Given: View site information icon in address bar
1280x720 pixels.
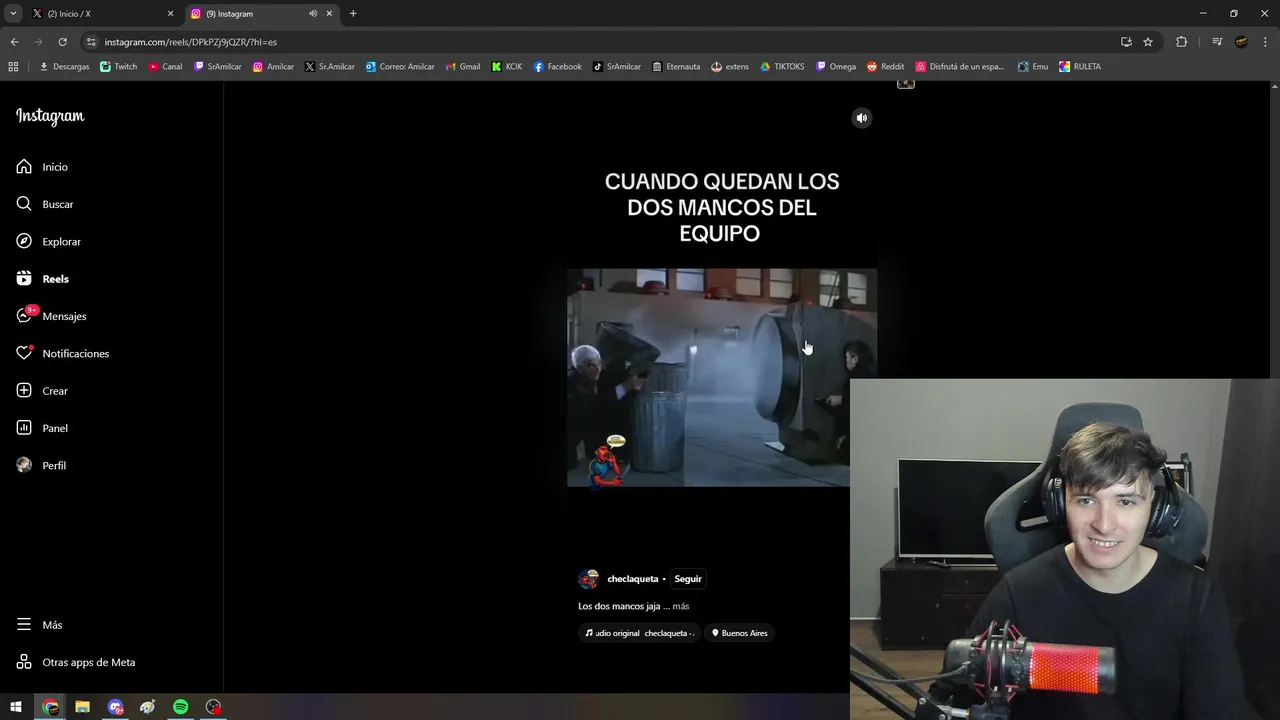Looking at the screenshot, I should click(91, 42).
